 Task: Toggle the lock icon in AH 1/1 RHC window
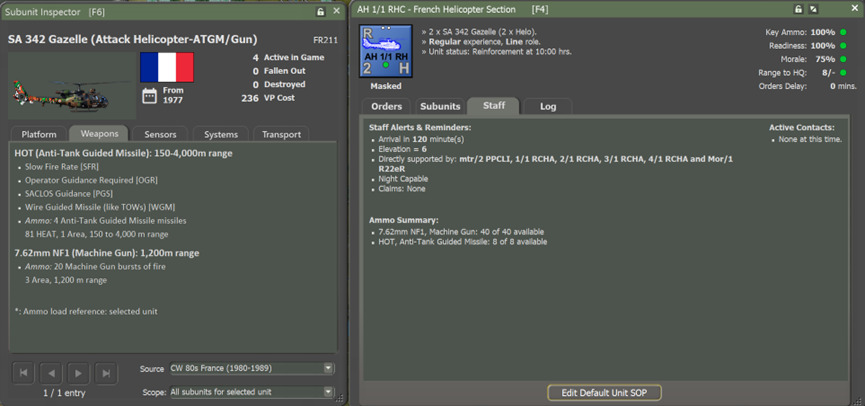coord(798,10)
